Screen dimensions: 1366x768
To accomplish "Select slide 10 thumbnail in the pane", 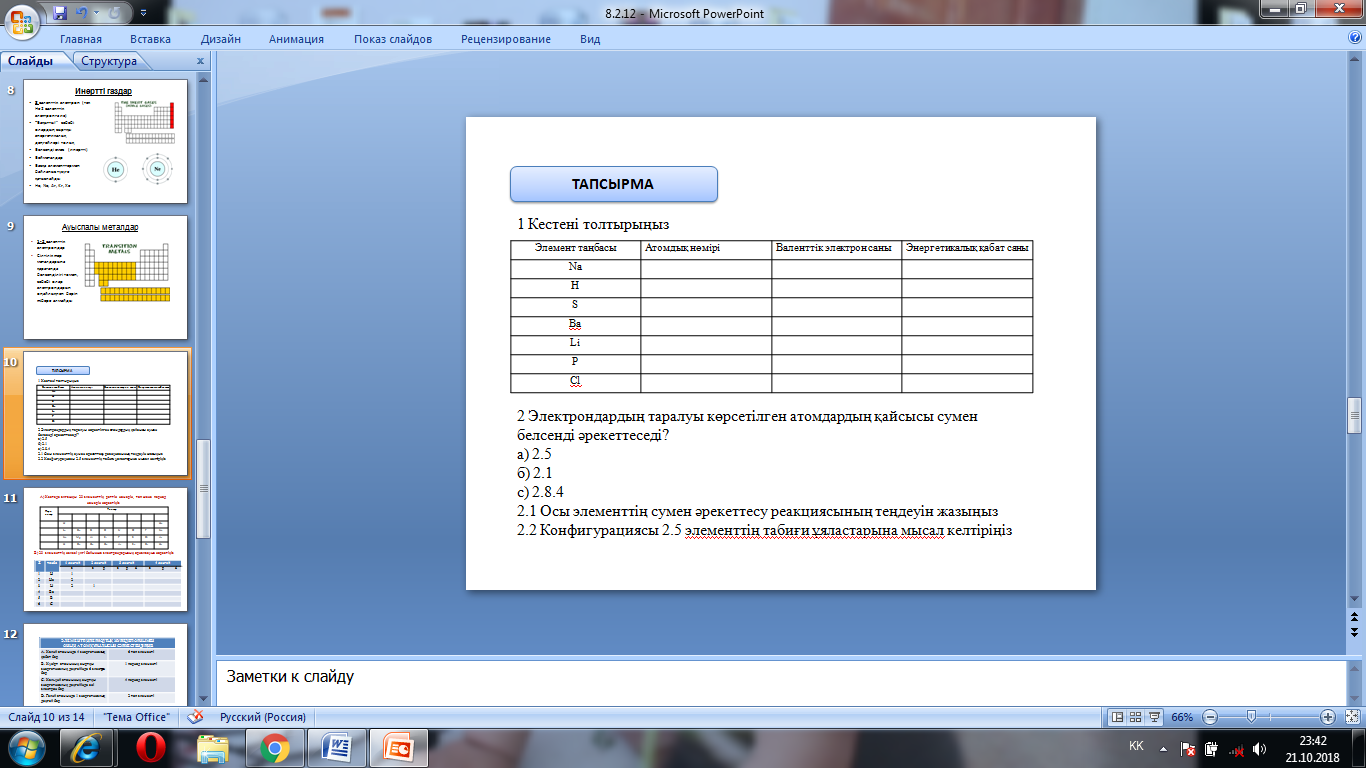I will click(105, 411).
